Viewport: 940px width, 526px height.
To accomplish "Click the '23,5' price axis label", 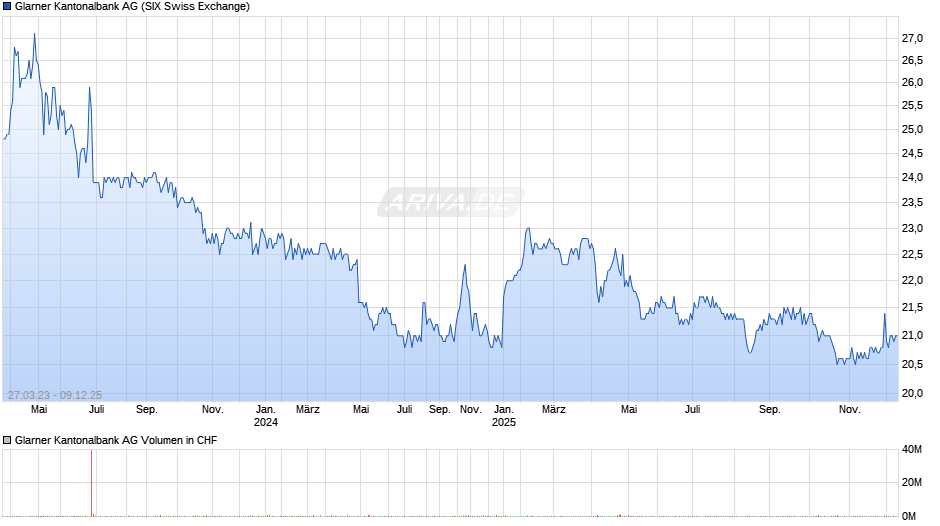I will [x=912, y=203].
